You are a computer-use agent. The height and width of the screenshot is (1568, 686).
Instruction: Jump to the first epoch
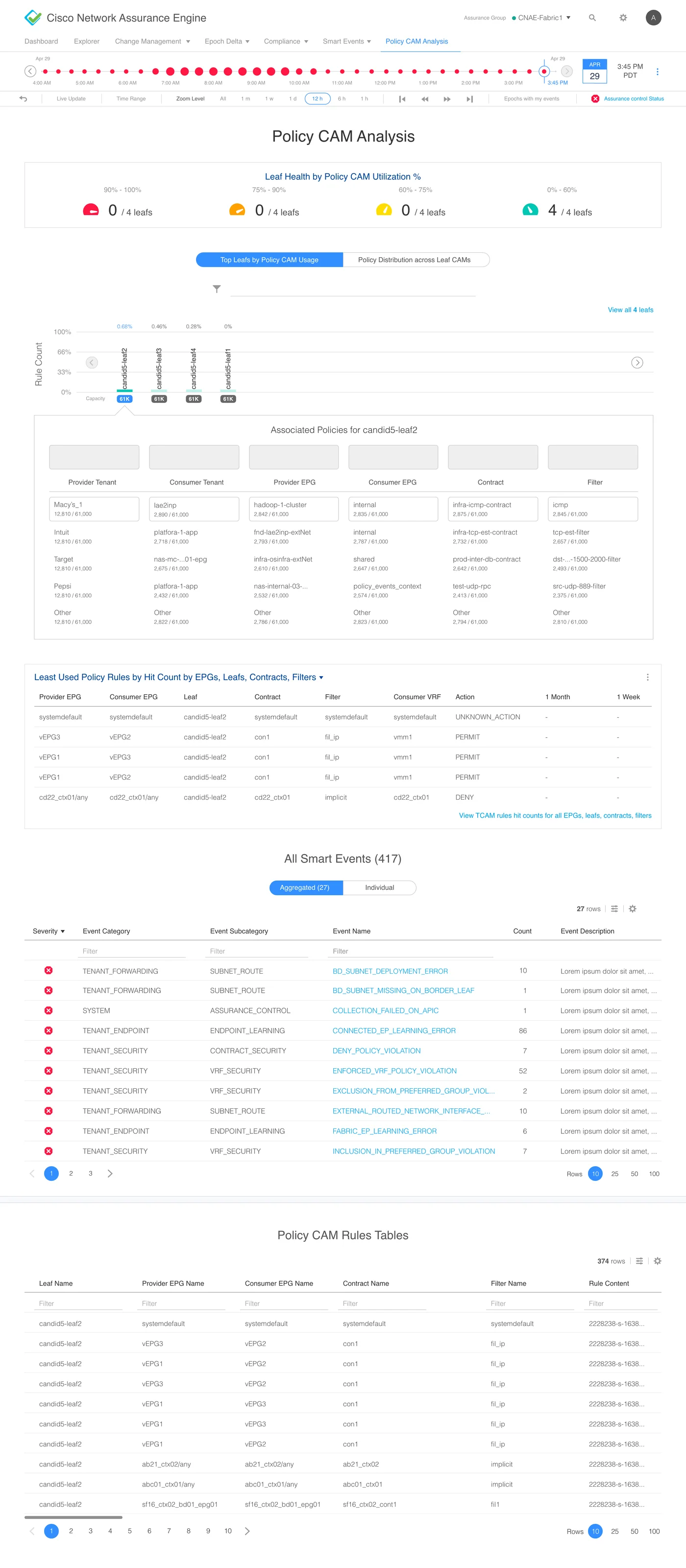click(402, 98)
